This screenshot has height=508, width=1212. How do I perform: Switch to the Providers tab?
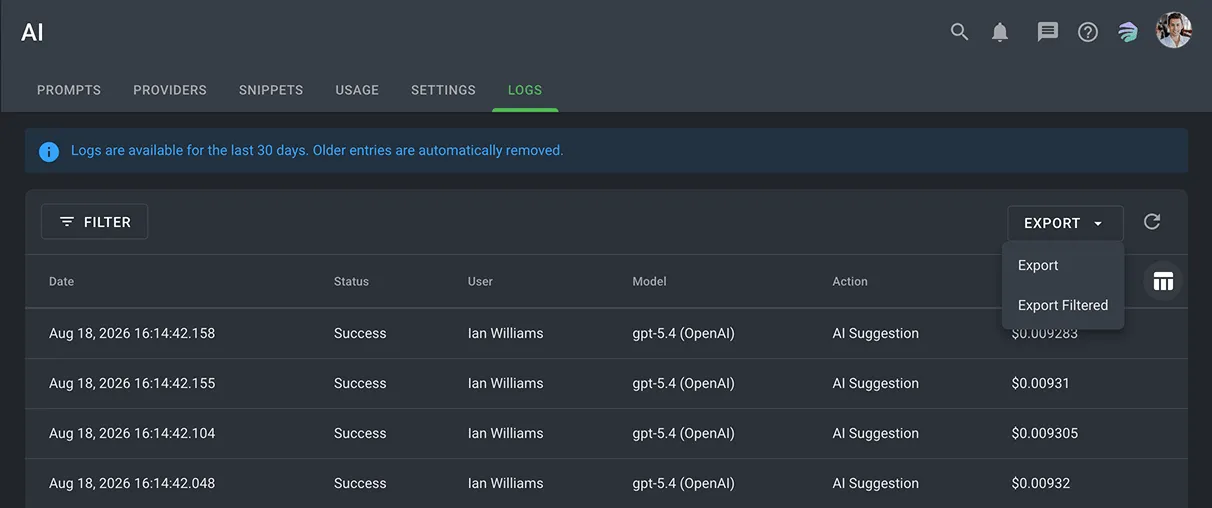click(170, 90)
